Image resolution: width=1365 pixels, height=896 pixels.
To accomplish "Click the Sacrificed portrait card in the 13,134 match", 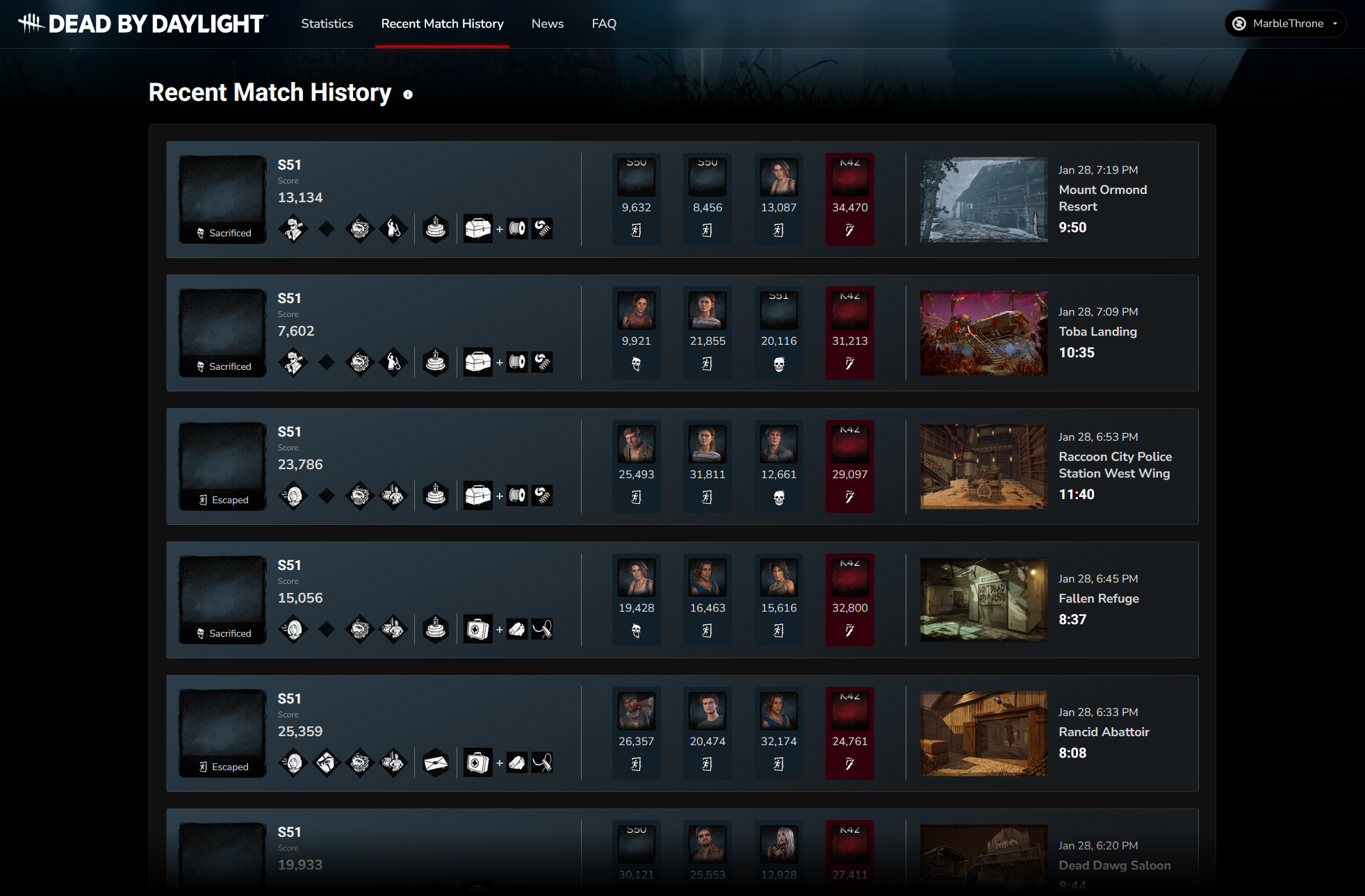I will tap(222, 199).
